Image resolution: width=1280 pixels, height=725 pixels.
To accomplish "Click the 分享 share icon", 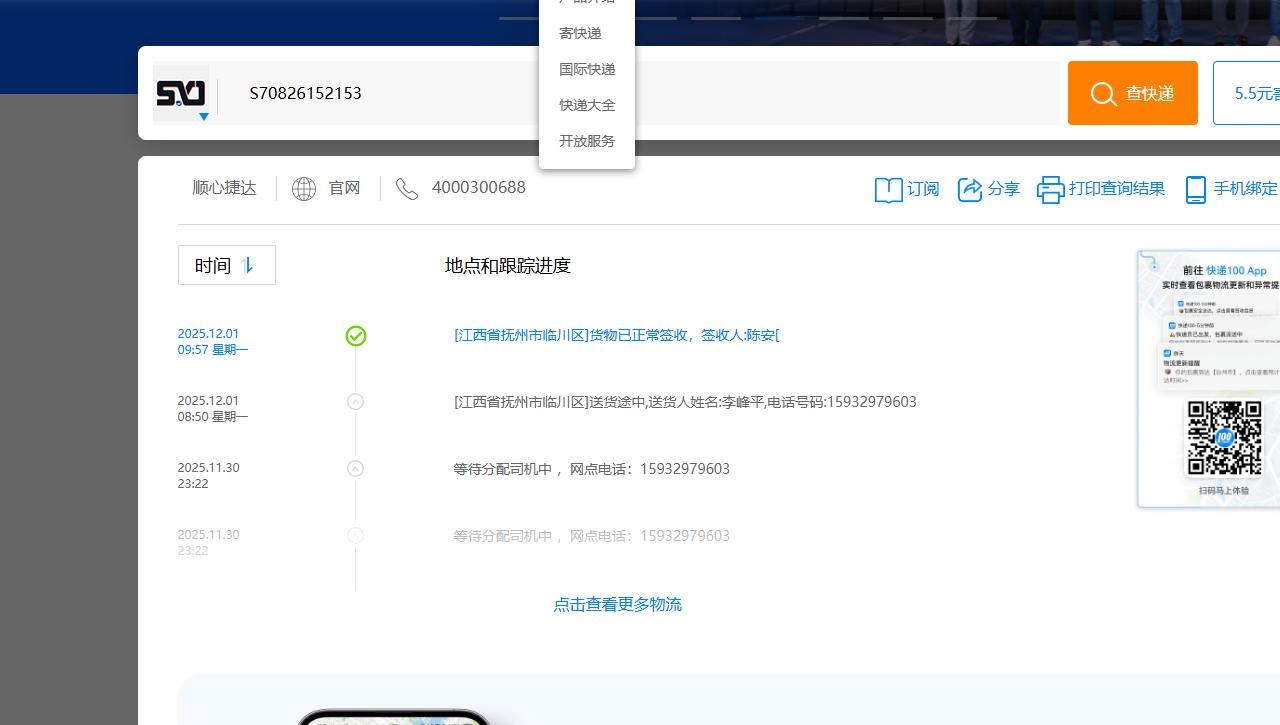I will (970, 189).
